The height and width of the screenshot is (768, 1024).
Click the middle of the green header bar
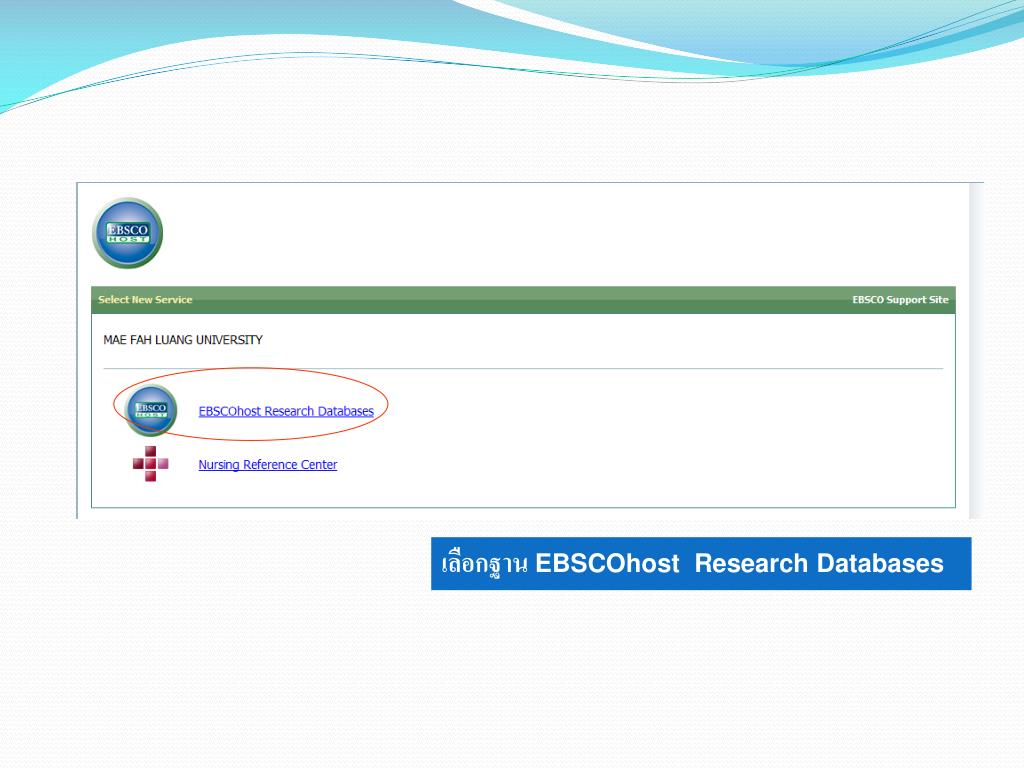(522, 300)
